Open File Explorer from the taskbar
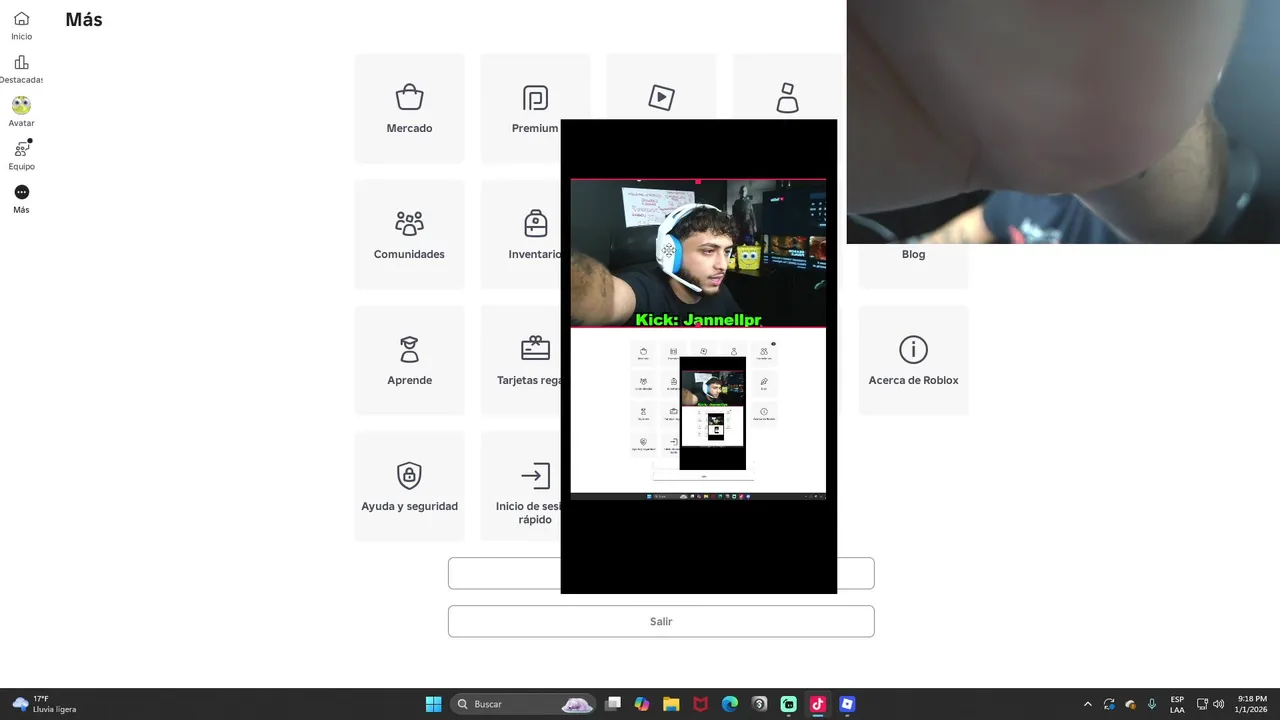 [x=671, y=704]
